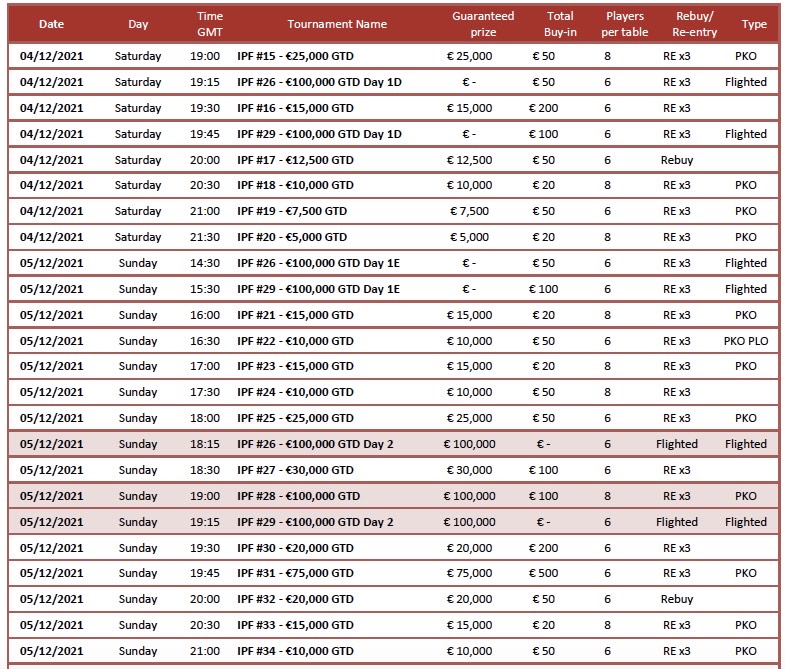Select IPF #26 - €100,000 GTD Day 1E
Image resolution: width=785 pixels, height=669 pixels.
tap(318, 263)
